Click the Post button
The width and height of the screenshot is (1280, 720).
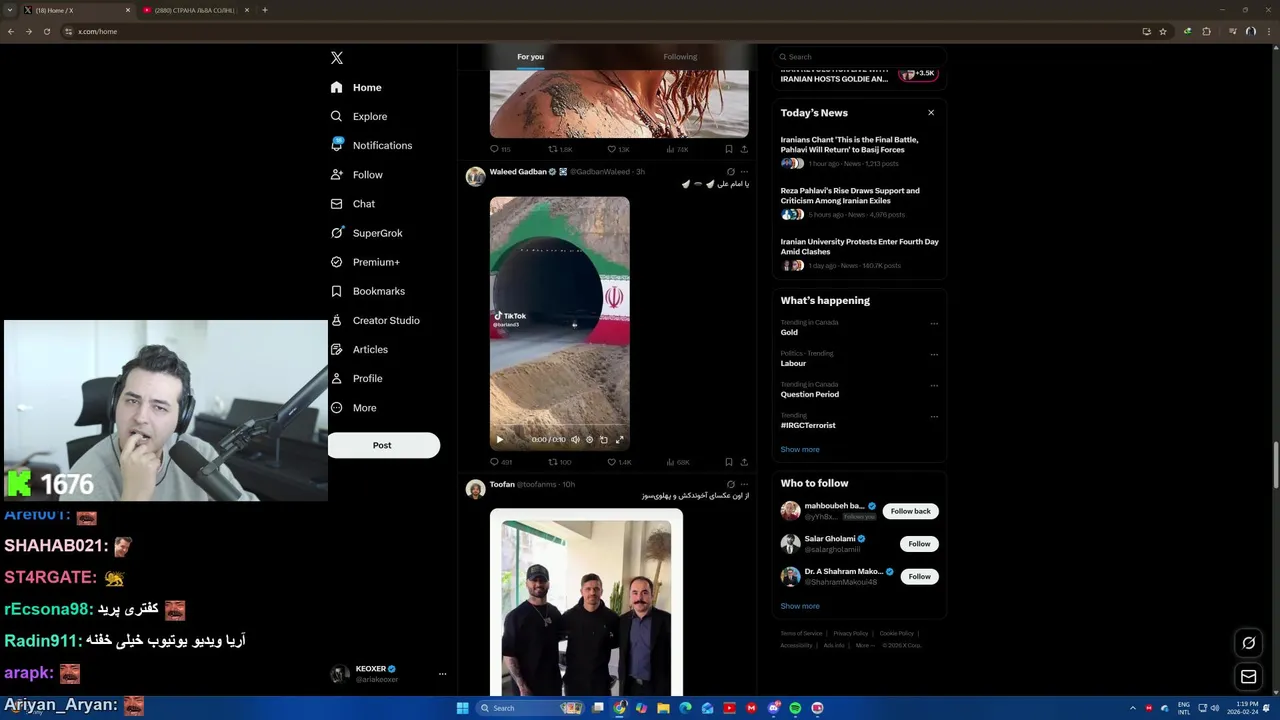click(384, 445)
